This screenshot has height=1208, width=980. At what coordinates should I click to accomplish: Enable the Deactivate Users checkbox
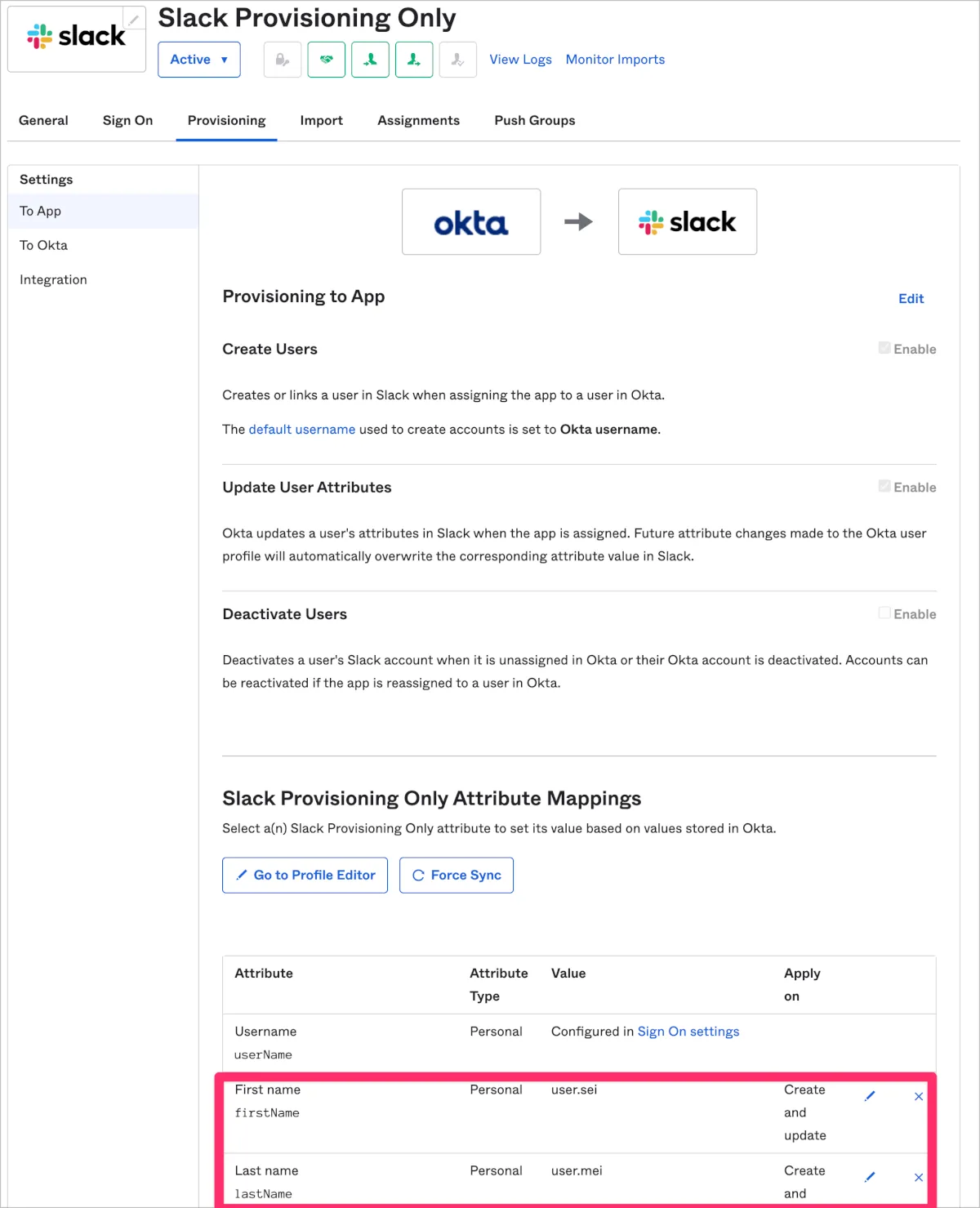[x=884, y=613]
